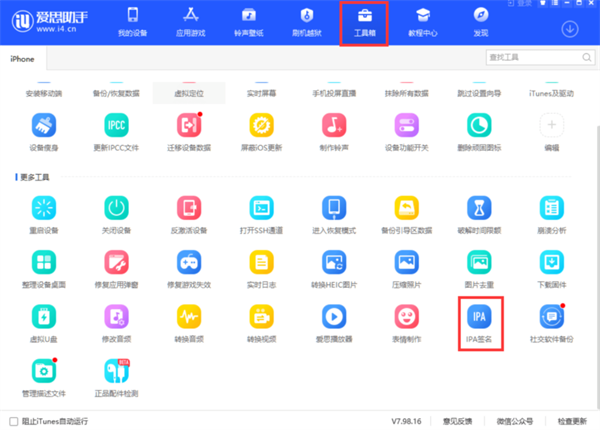
Task: Open the 修复应用弹窗 tool
Action: coord(116,262)
